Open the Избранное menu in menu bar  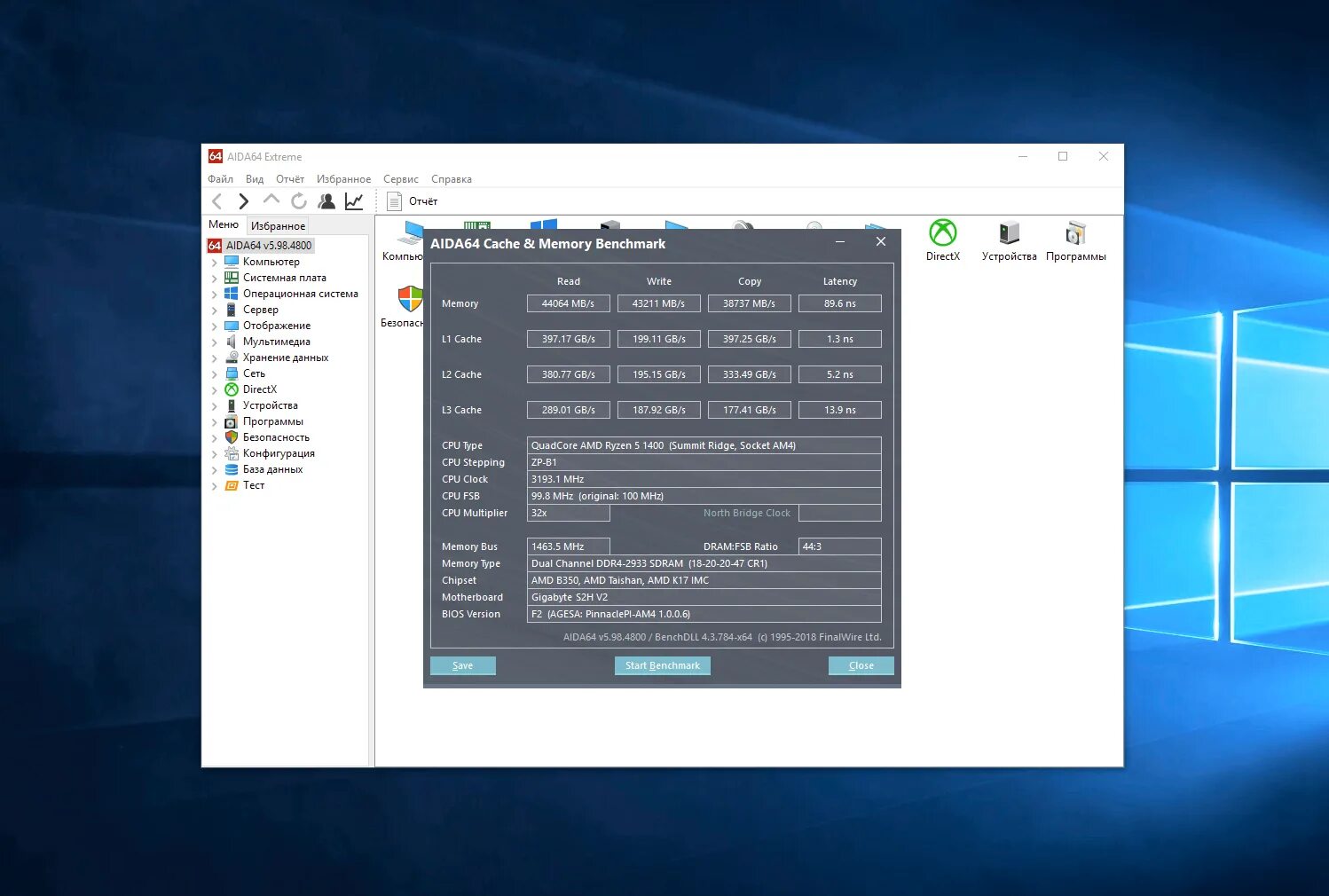pos(343,179)
